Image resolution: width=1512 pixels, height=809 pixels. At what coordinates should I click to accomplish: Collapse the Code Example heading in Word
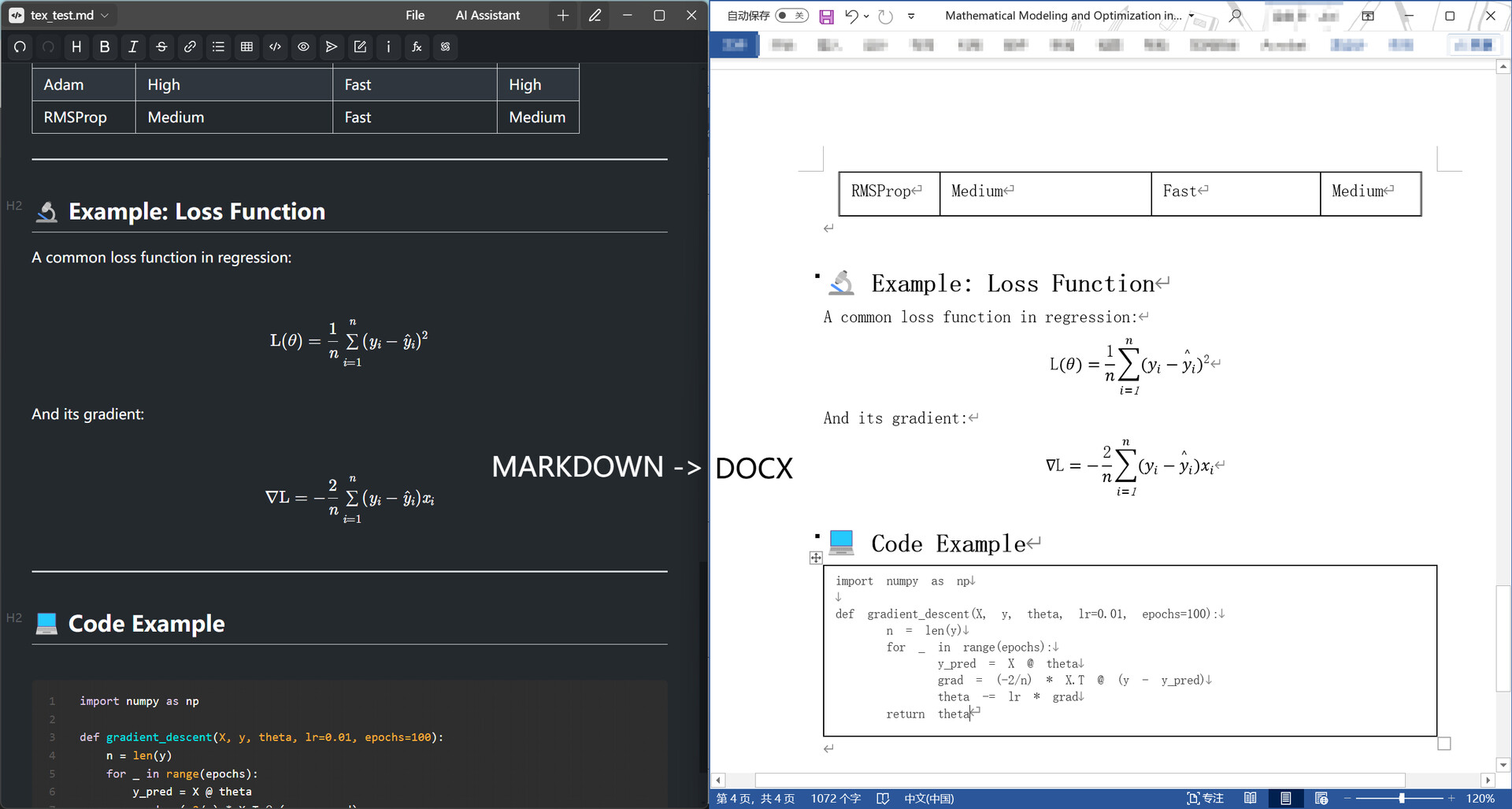click(x=817, y=536)
